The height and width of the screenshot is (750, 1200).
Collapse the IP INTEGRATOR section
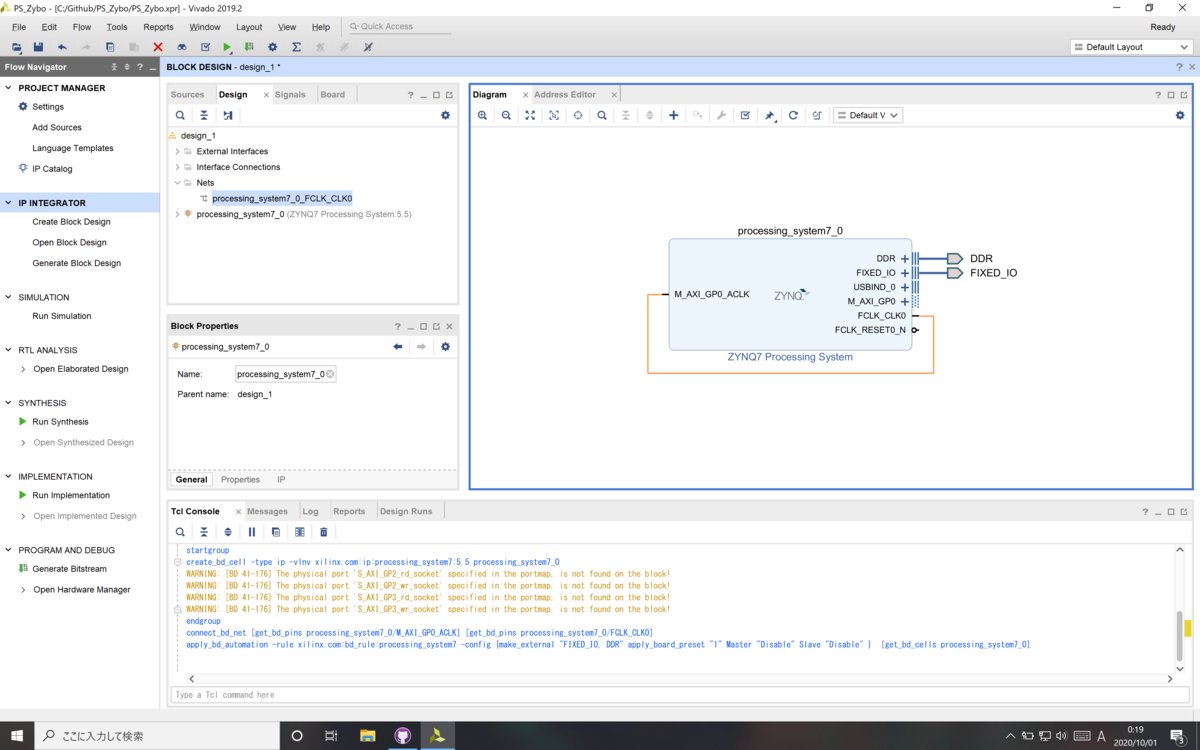[x=9, y=203]
